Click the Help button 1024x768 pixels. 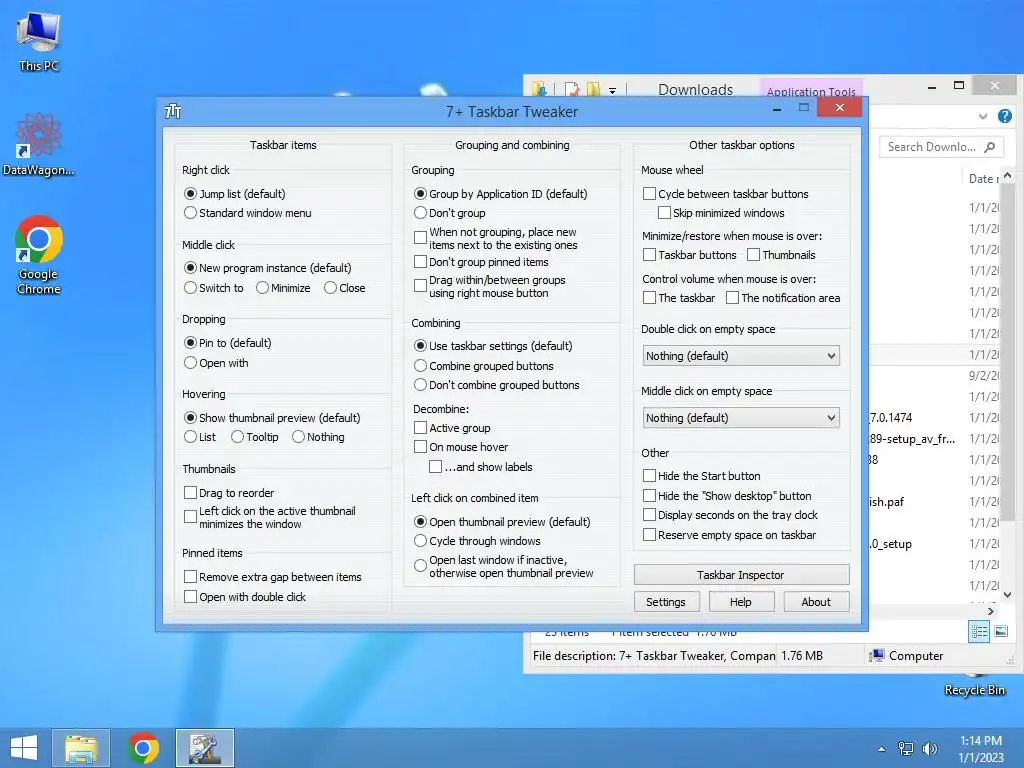(x=741, y=601)
